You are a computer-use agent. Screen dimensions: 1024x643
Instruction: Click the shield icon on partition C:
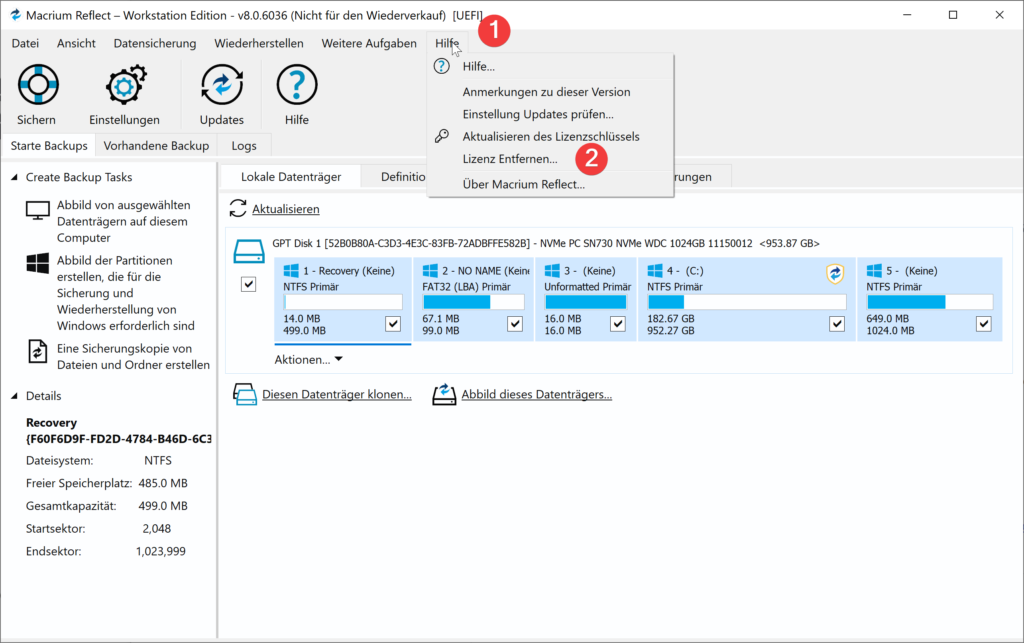click(x=835, y=274)
